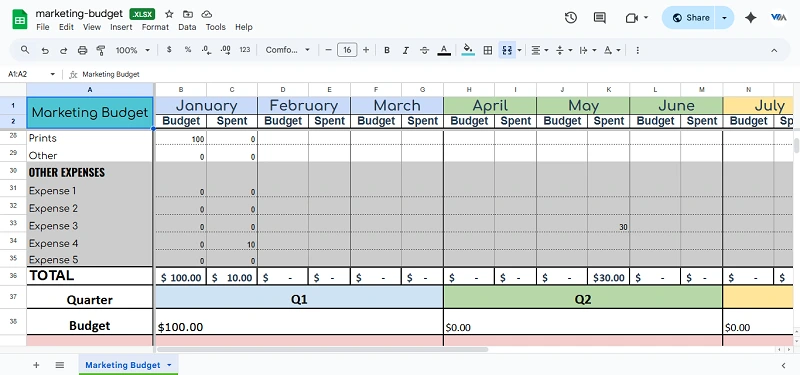
Task: Check the cloud document status icon
Action: pyautogui.click(x=207, y=14)
